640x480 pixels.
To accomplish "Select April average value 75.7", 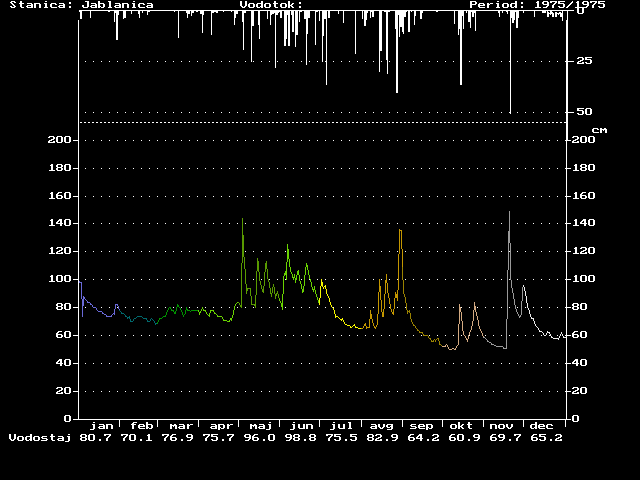I will click(219, 438).
